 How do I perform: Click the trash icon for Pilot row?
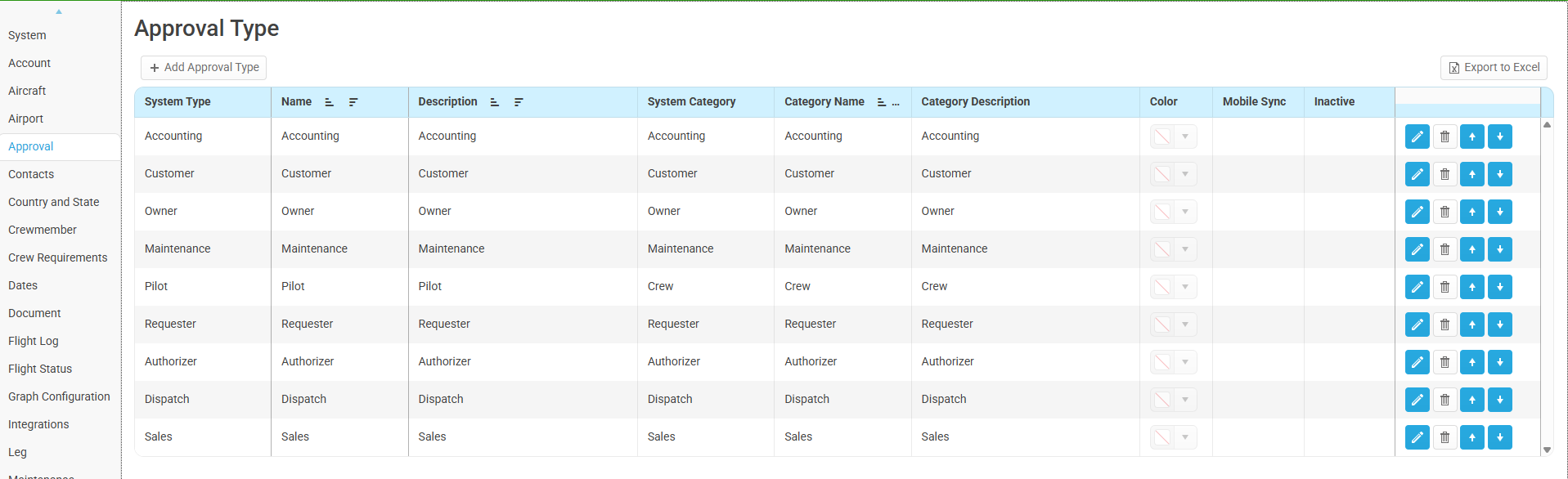1444,287
